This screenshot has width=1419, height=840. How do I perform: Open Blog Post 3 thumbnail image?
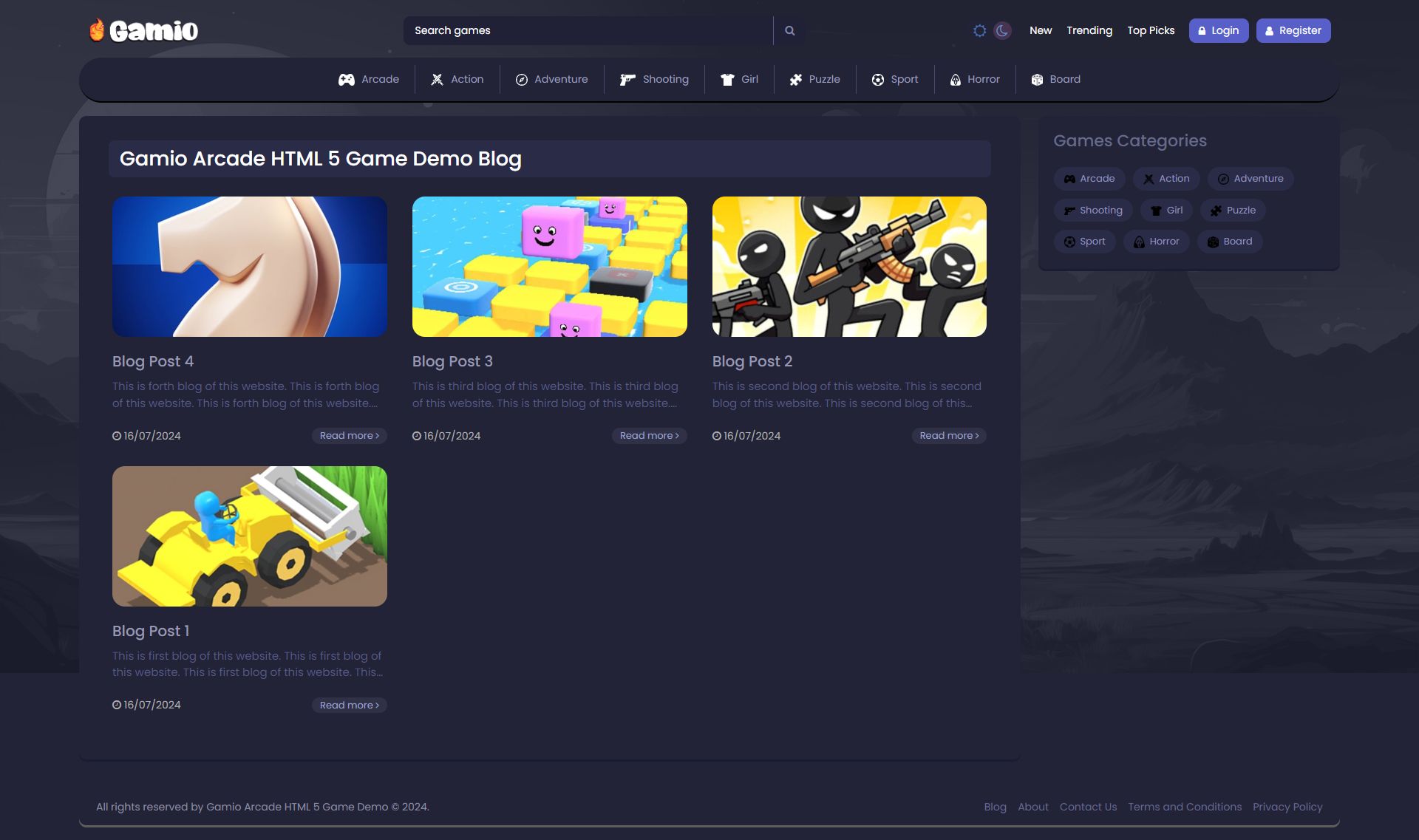click(549, 267)
